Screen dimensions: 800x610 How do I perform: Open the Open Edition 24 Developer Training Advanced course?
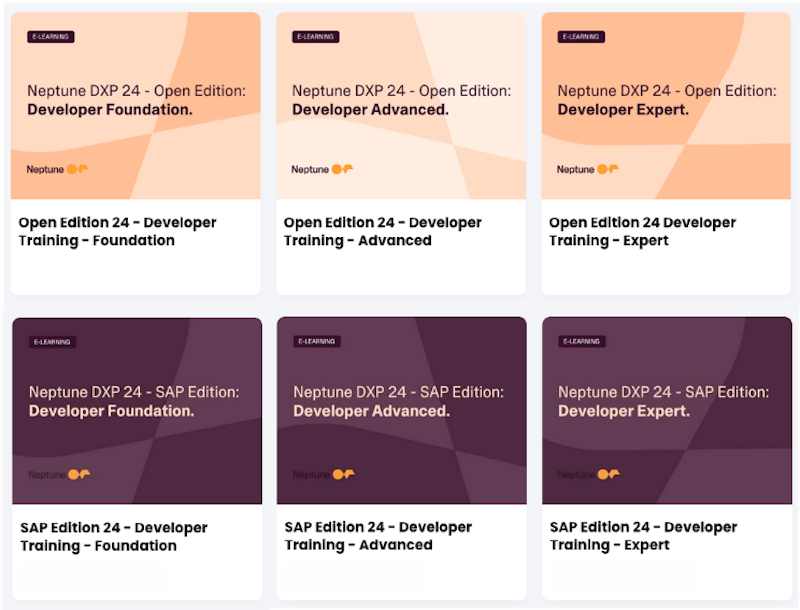(383, 231)
